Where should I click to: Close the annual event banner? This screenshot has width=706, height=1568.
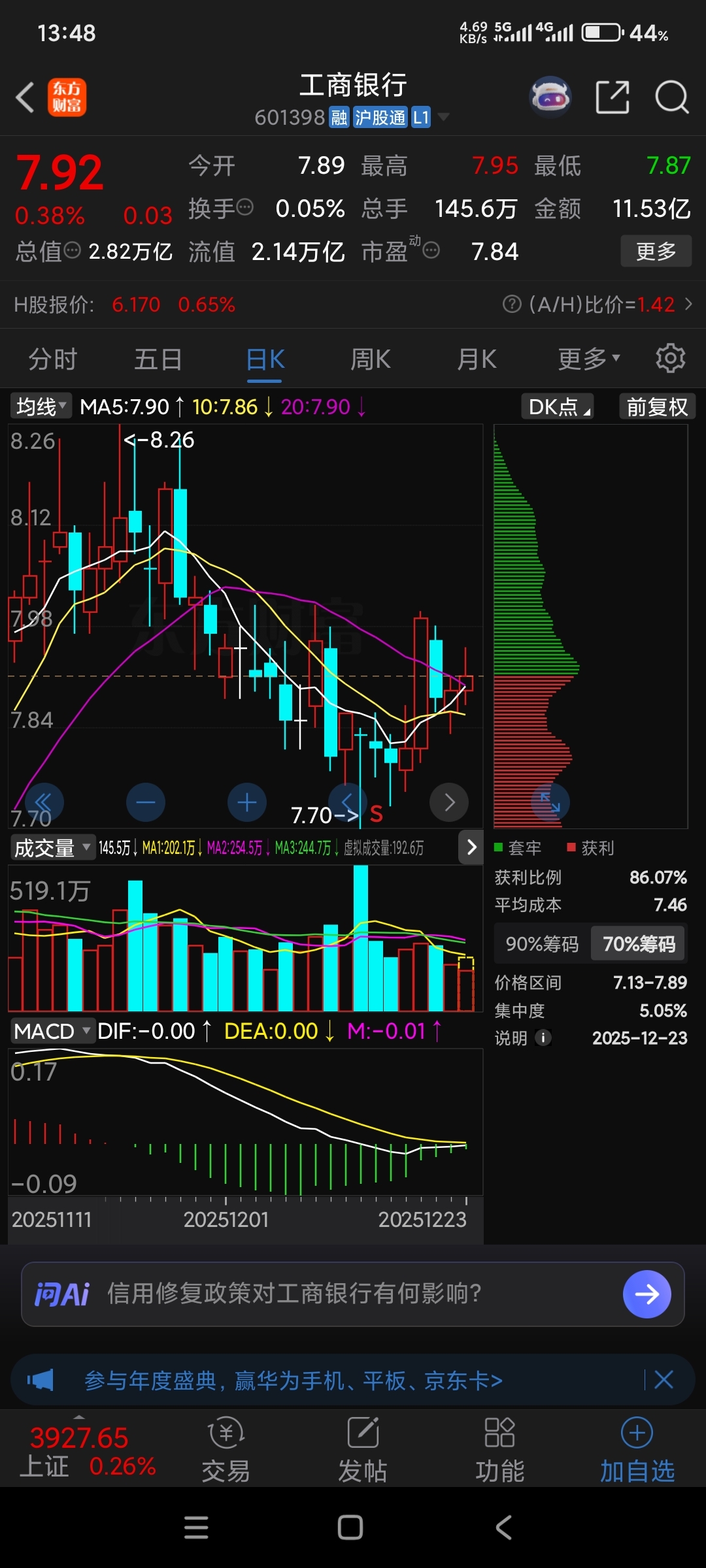664,1380
